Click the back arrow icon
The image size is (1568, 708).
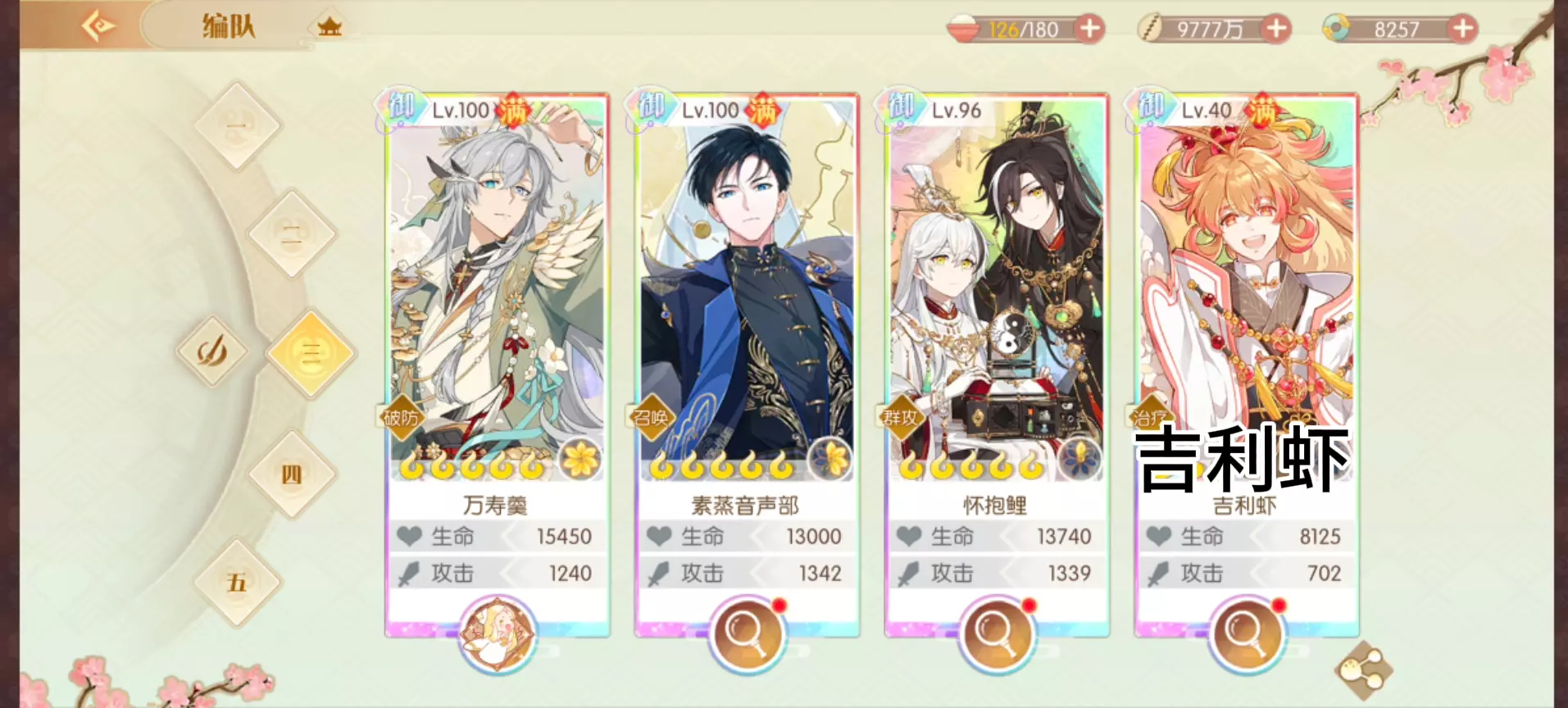(98, 26)
